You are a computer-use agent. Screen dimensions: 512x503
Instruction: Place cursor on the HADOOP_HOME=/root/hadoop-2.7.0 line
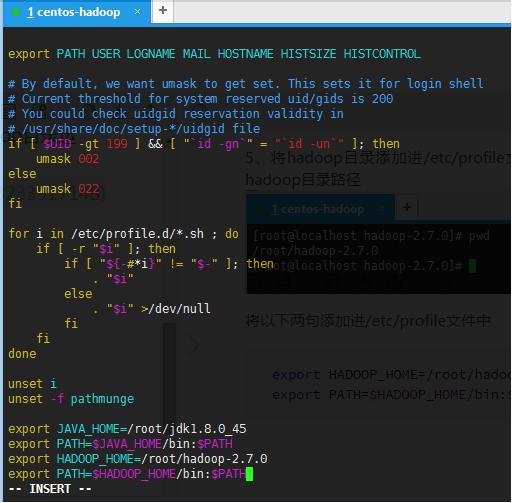[138, 459]
